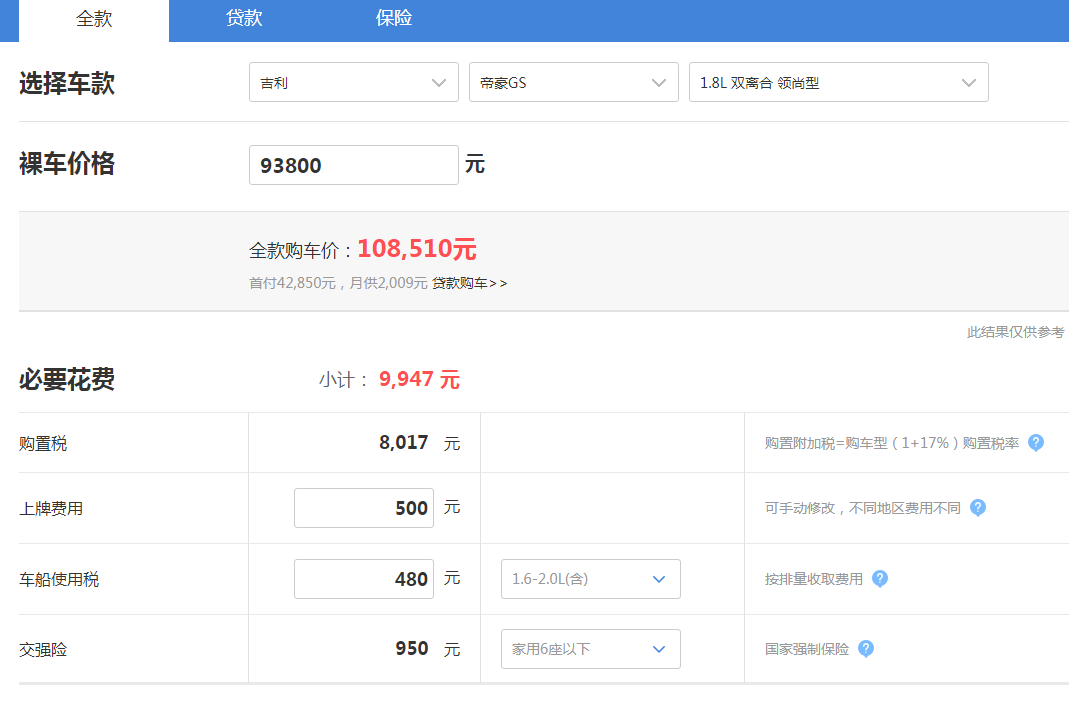This screenshot has height=705, width=1069.
Task: Open the 家用6座以下 seat type dropdown
Action: [x=590, y=649]
